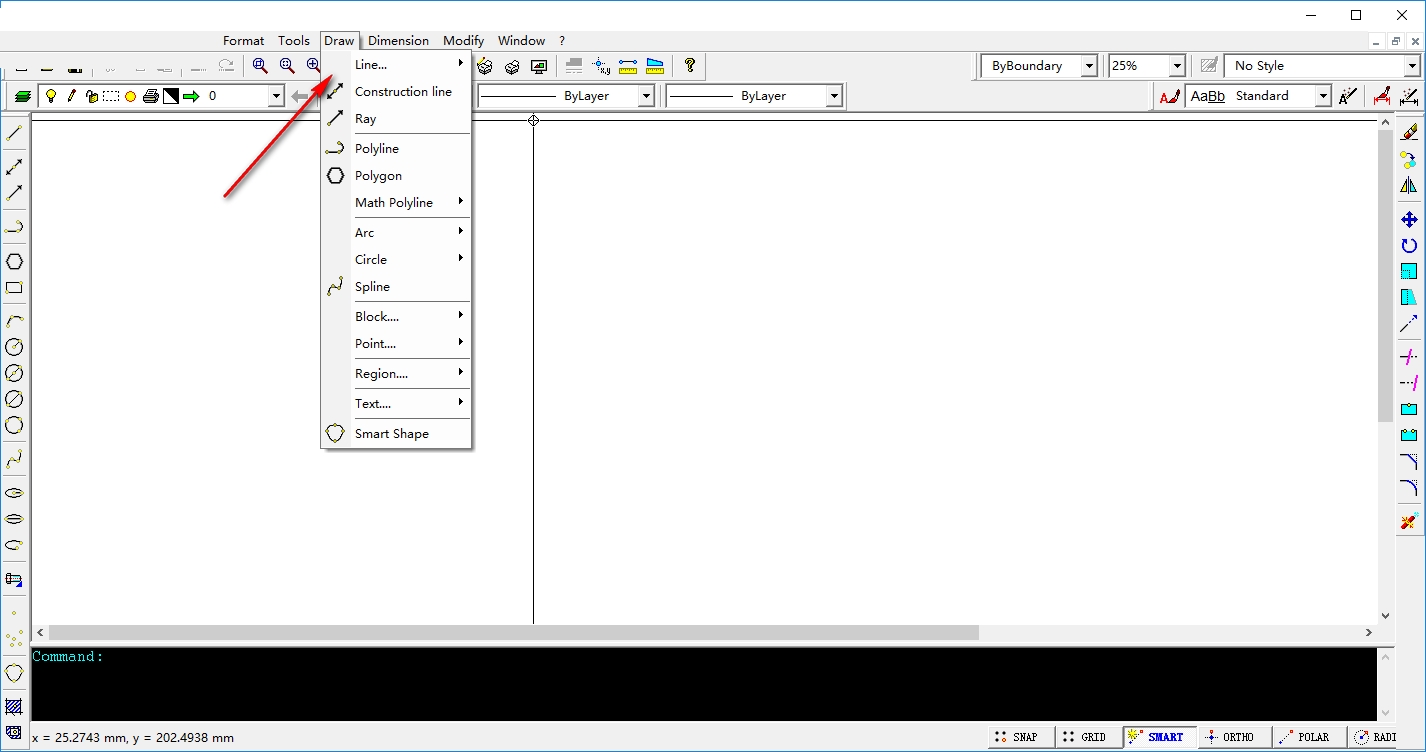The image size is (1426, 752).
Task: Click the Hatch tool in left toolbar
Action: coord(14,707)
